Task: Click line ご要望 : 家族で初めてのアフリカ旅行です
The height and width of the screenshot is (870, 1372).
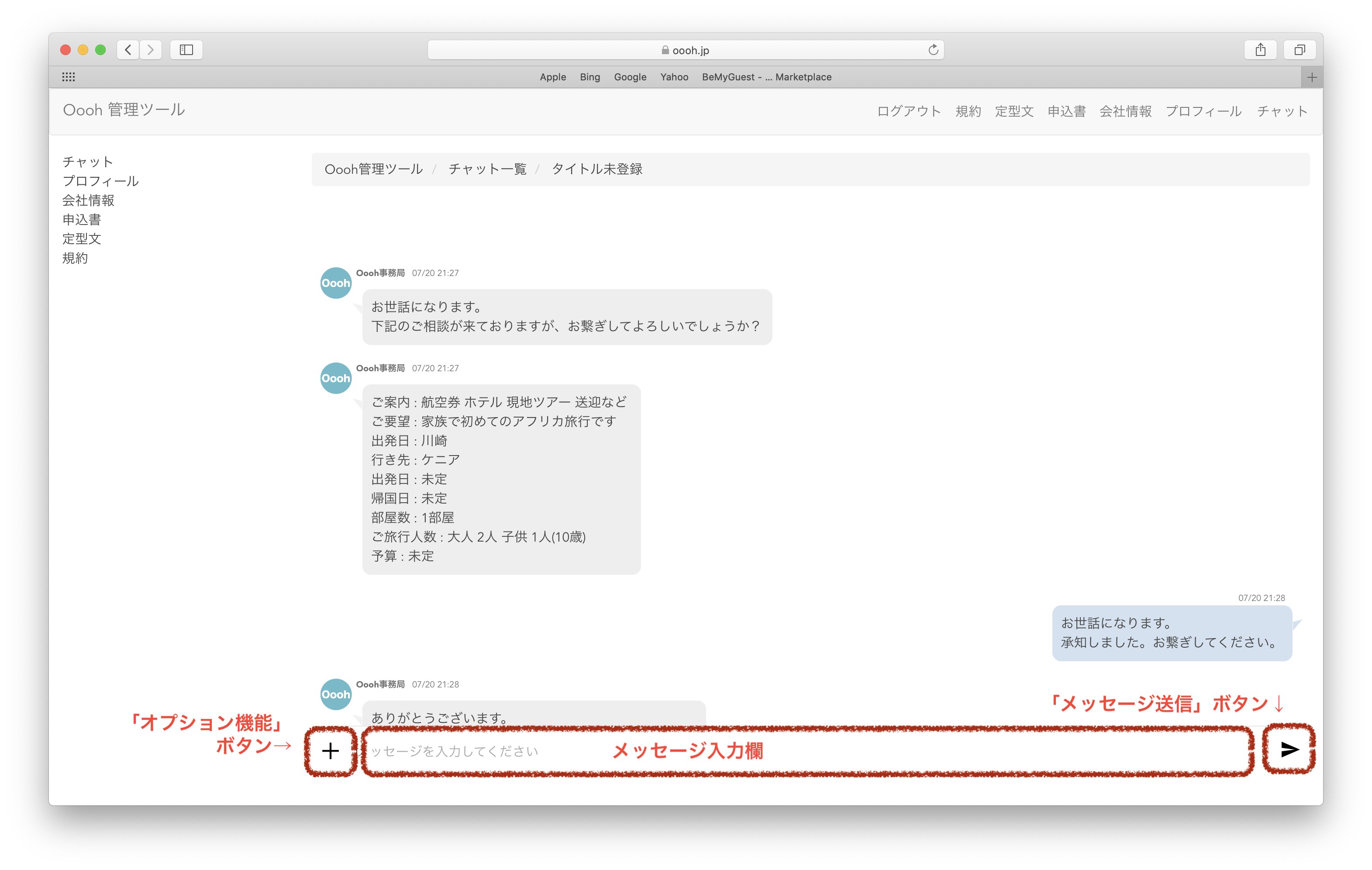Action: coord(494,421)
